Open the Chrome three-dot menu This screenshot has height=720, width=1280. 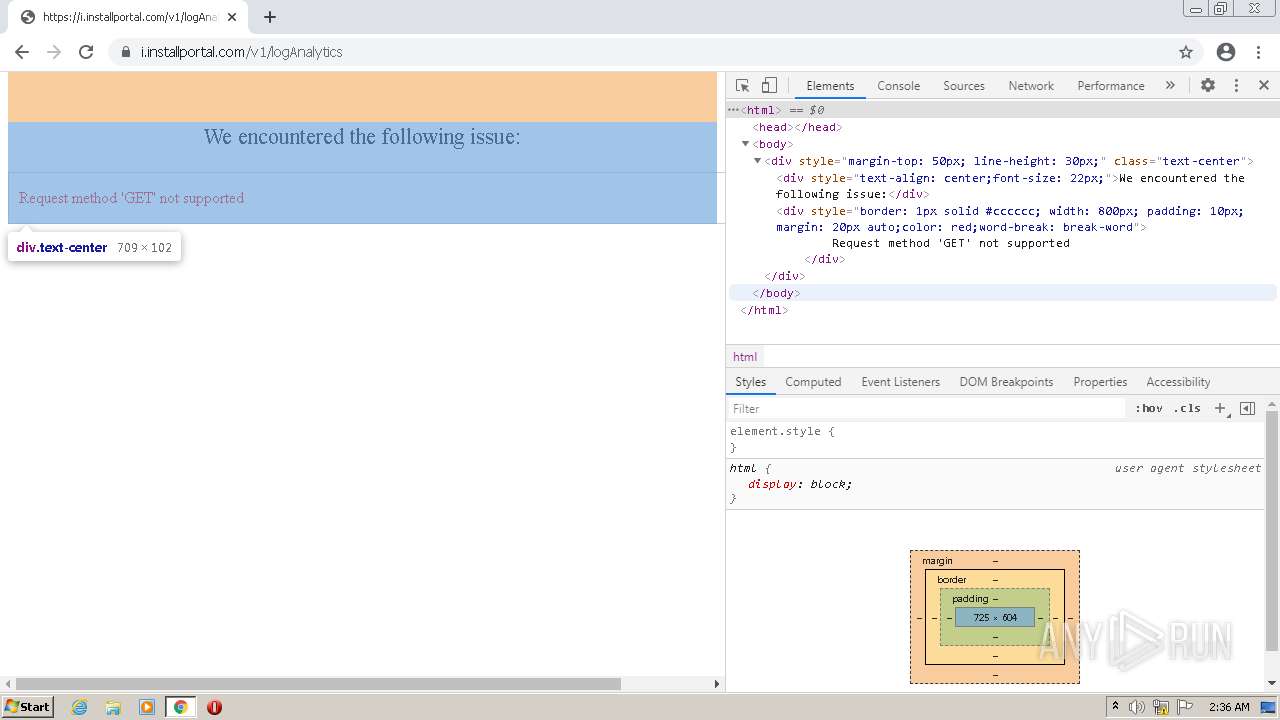[1258, 52]
